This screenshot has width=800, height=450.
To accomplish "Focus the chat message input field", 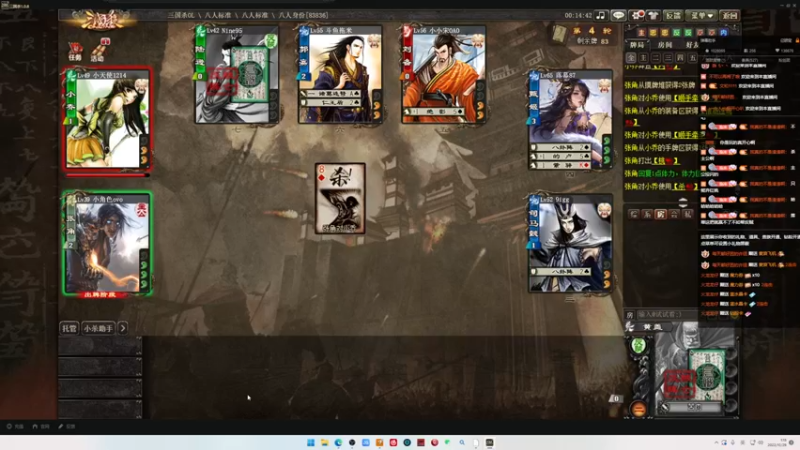I will pos(667,315).
